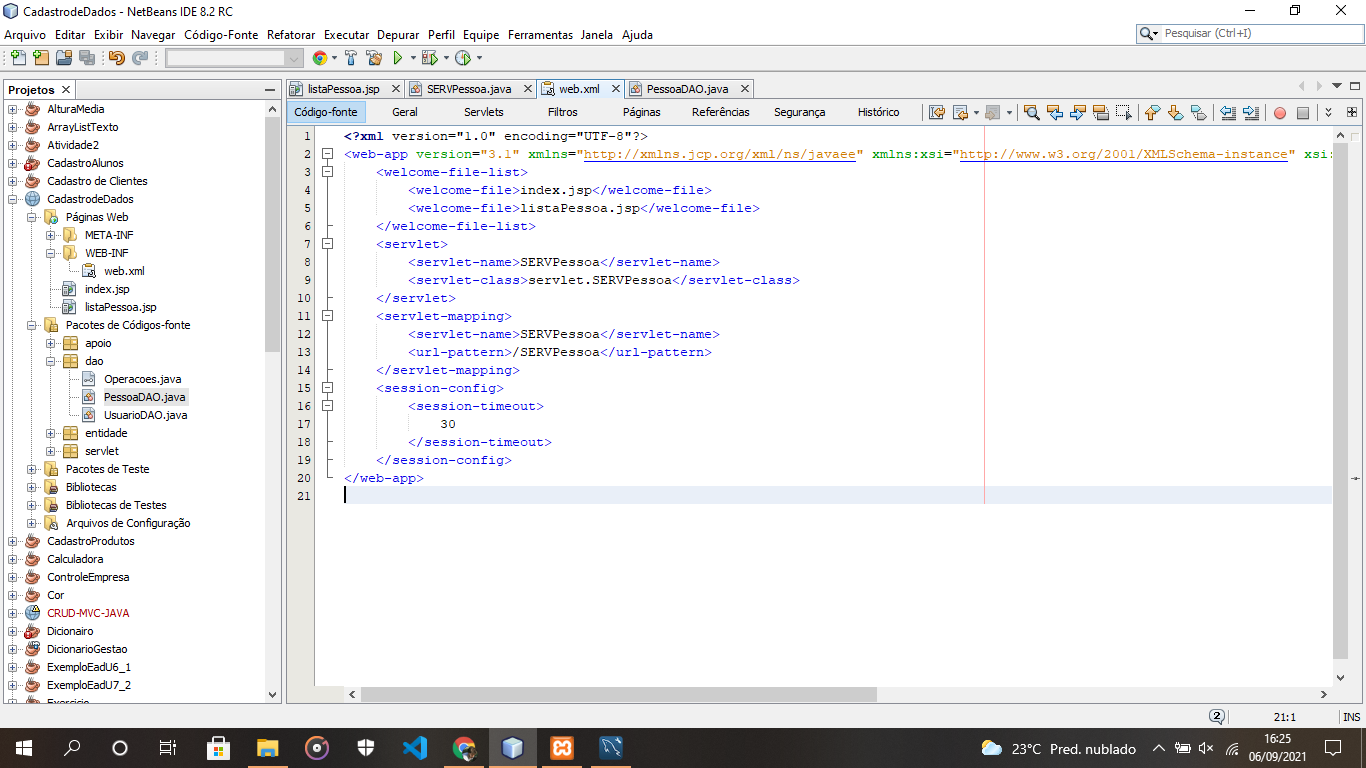Expand the CadastroProdutos project node
The height and width of the screenshot is (768, 1366).
point(13,541)
